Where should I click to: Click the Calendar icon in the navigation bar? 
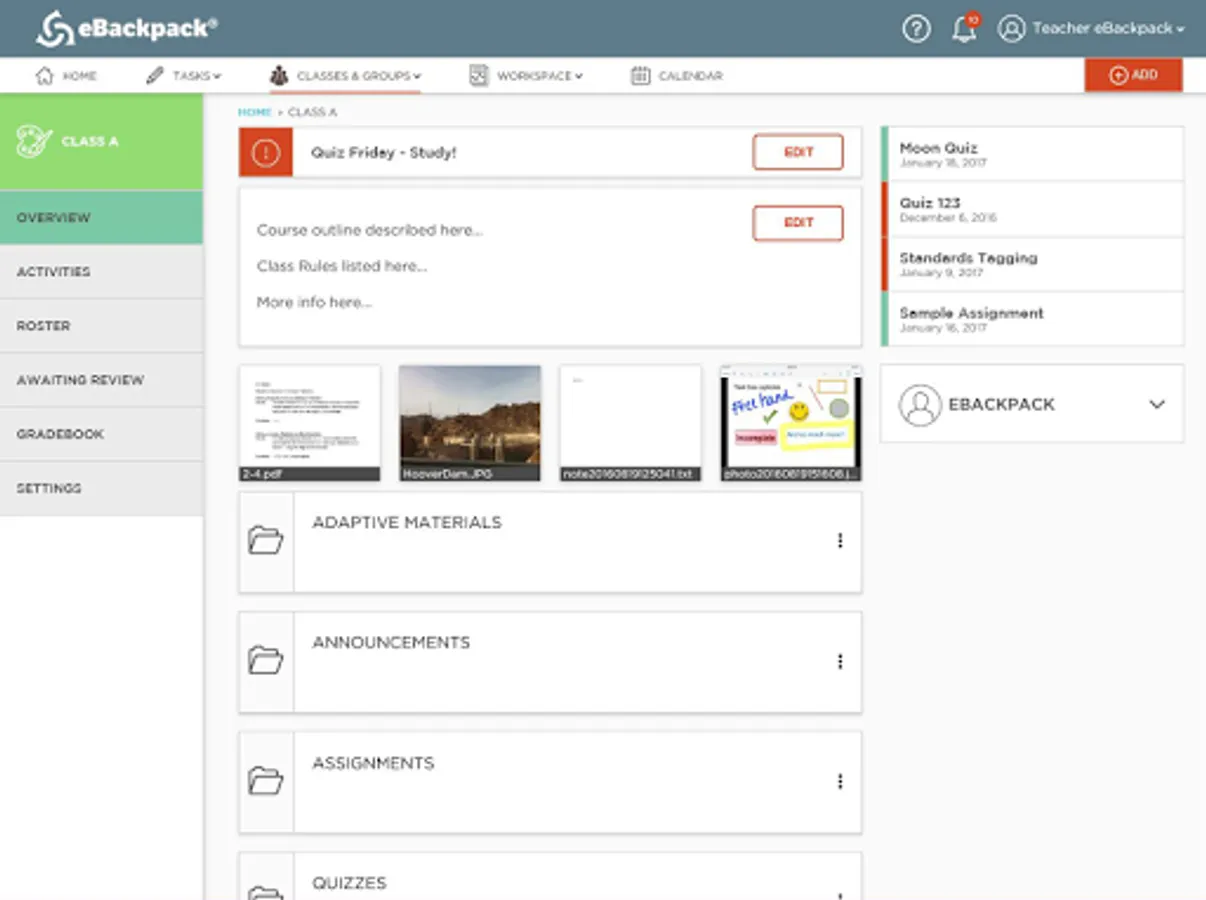pyautogui.click(x=641, y=76)
